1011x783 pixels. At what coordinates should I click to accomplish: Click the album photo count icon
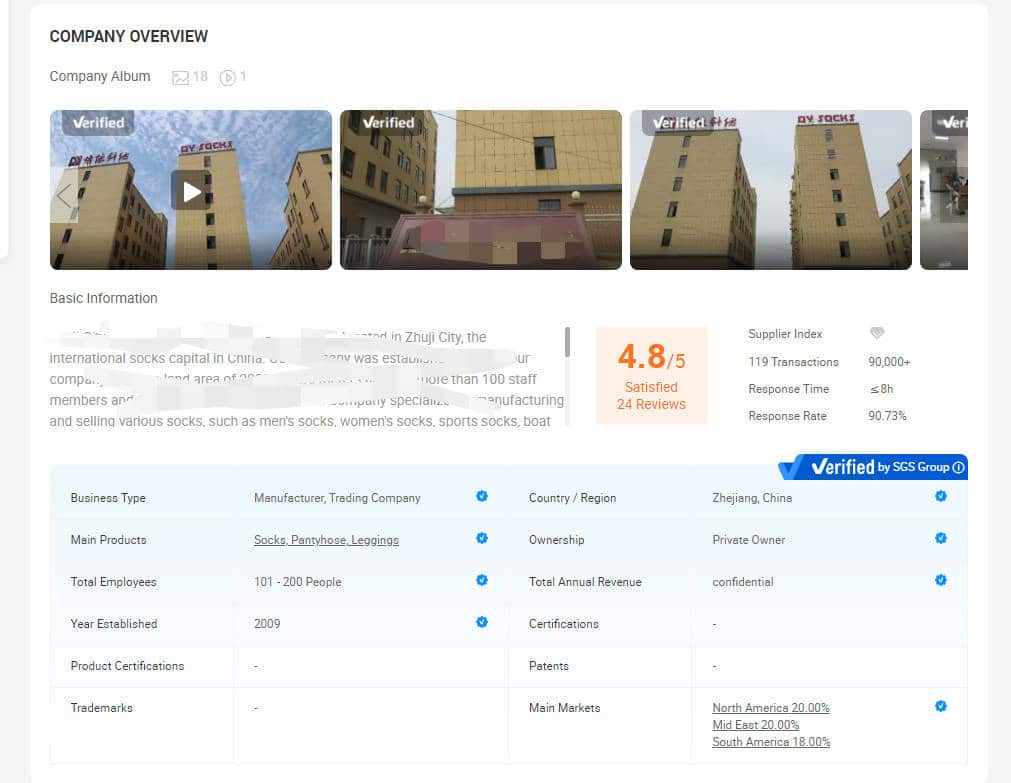(180, 77)
